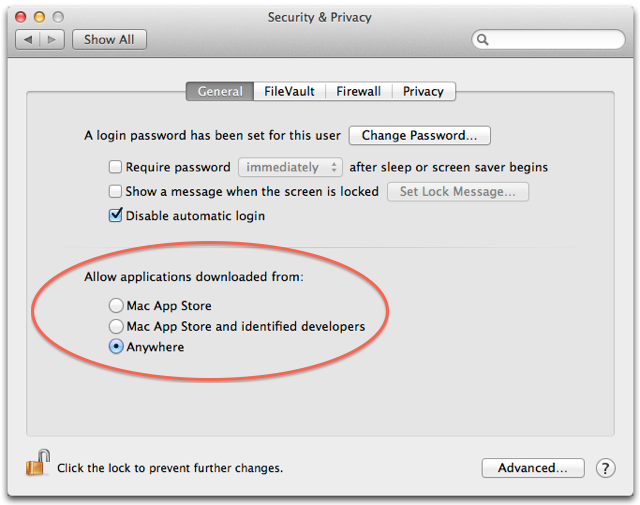Minimize window with the yellow button

[x=39, y=17]
